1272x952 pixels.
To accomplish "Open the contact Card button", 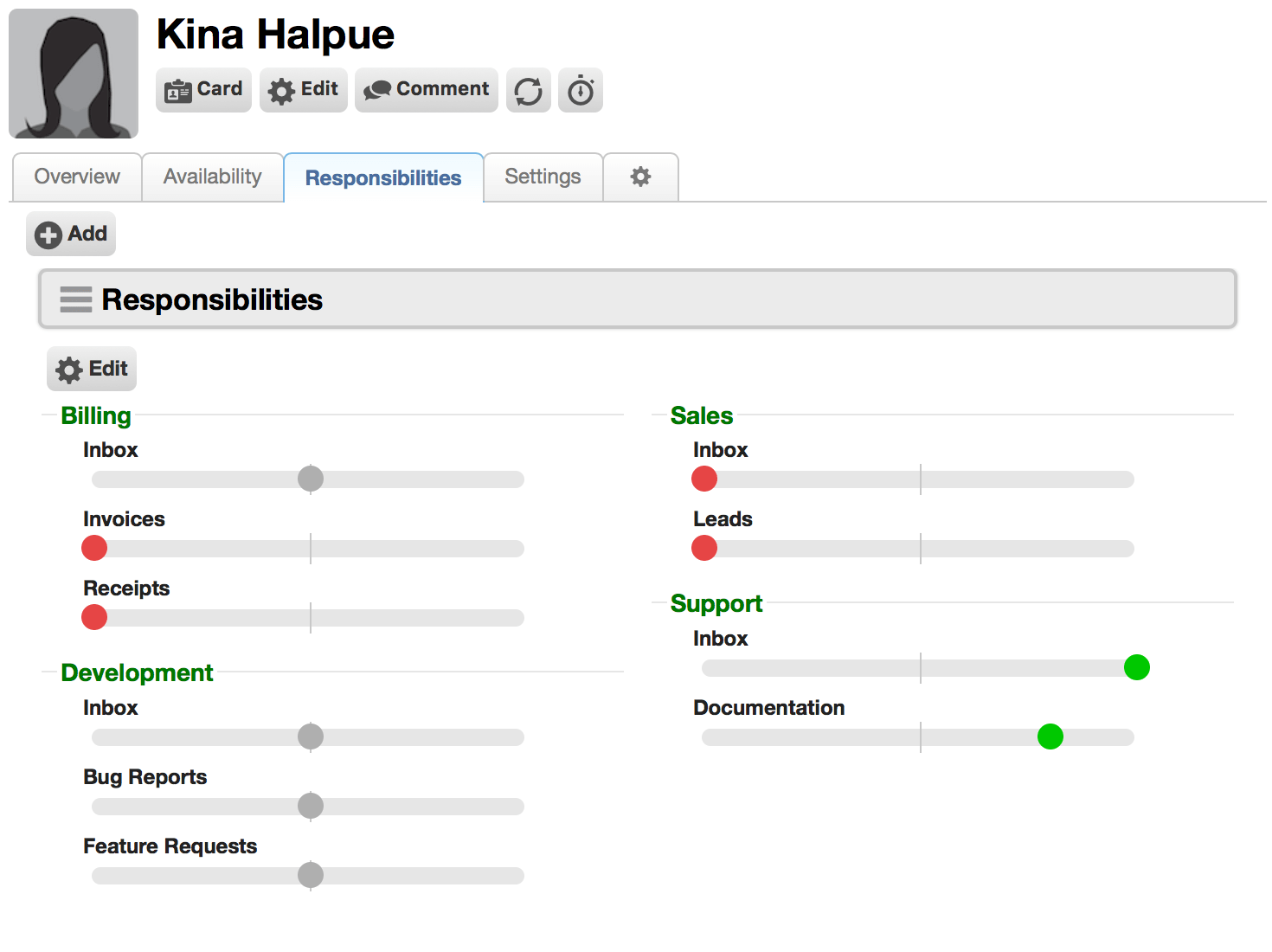I will coord(203,90).
